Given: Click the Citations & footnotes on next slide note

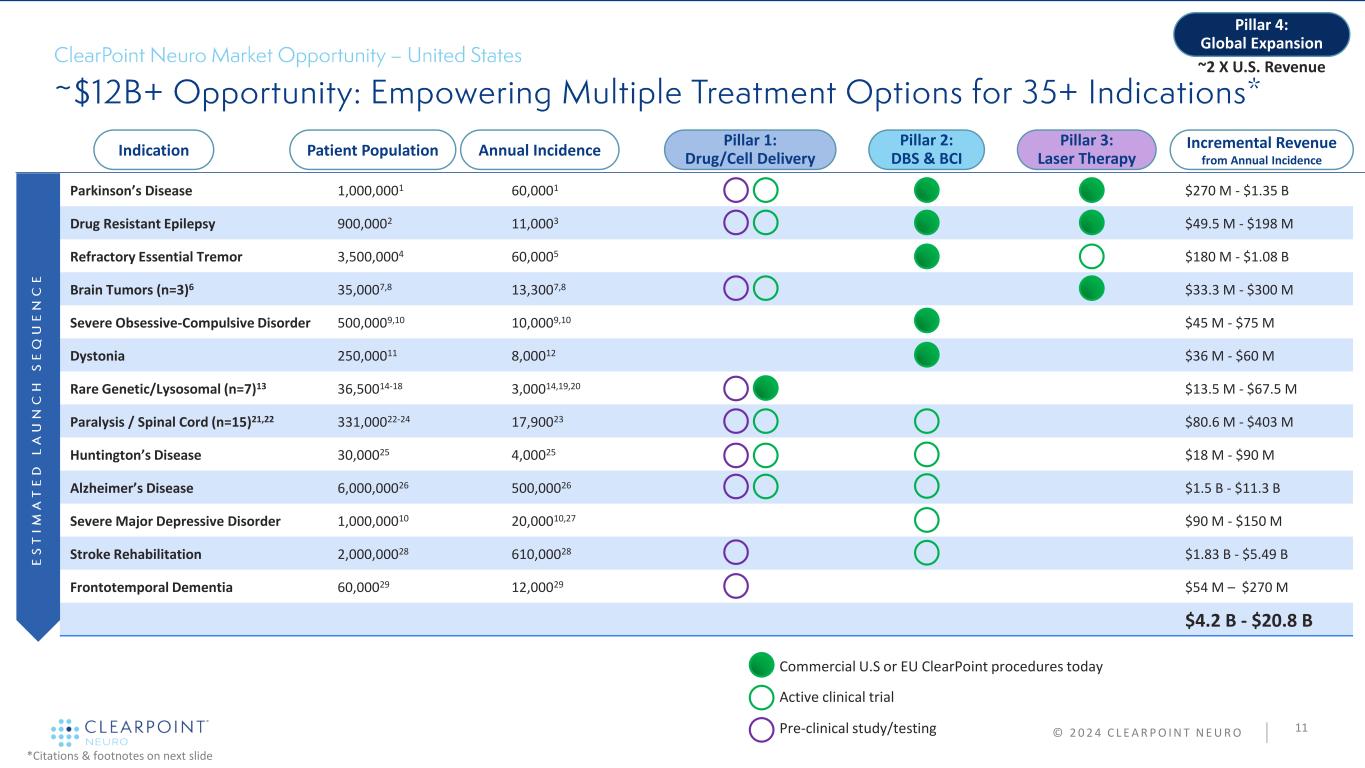Looking at the screenshot, I should [107, 756].
